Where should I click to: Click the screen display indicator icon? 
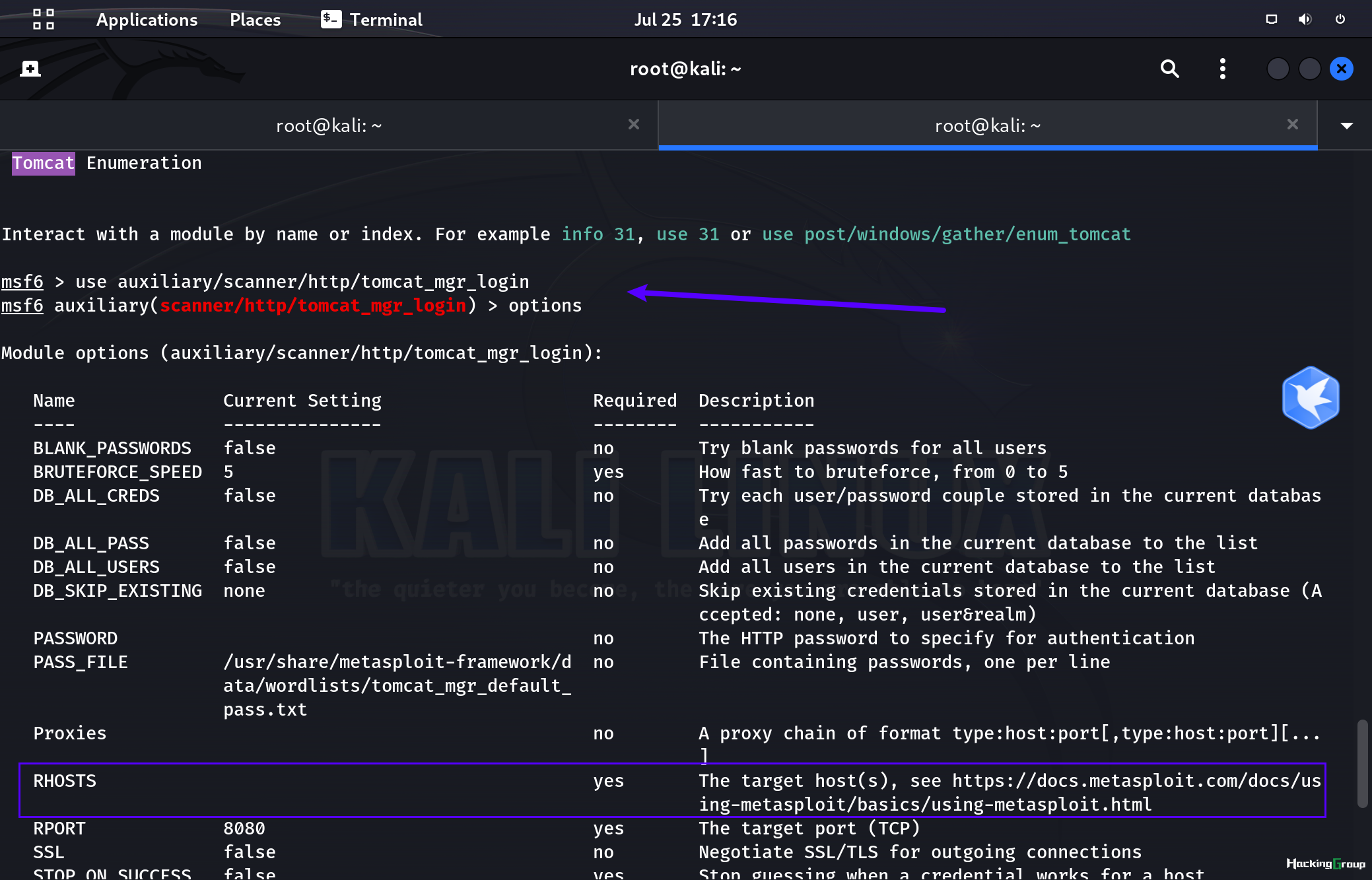[1271, 19]
